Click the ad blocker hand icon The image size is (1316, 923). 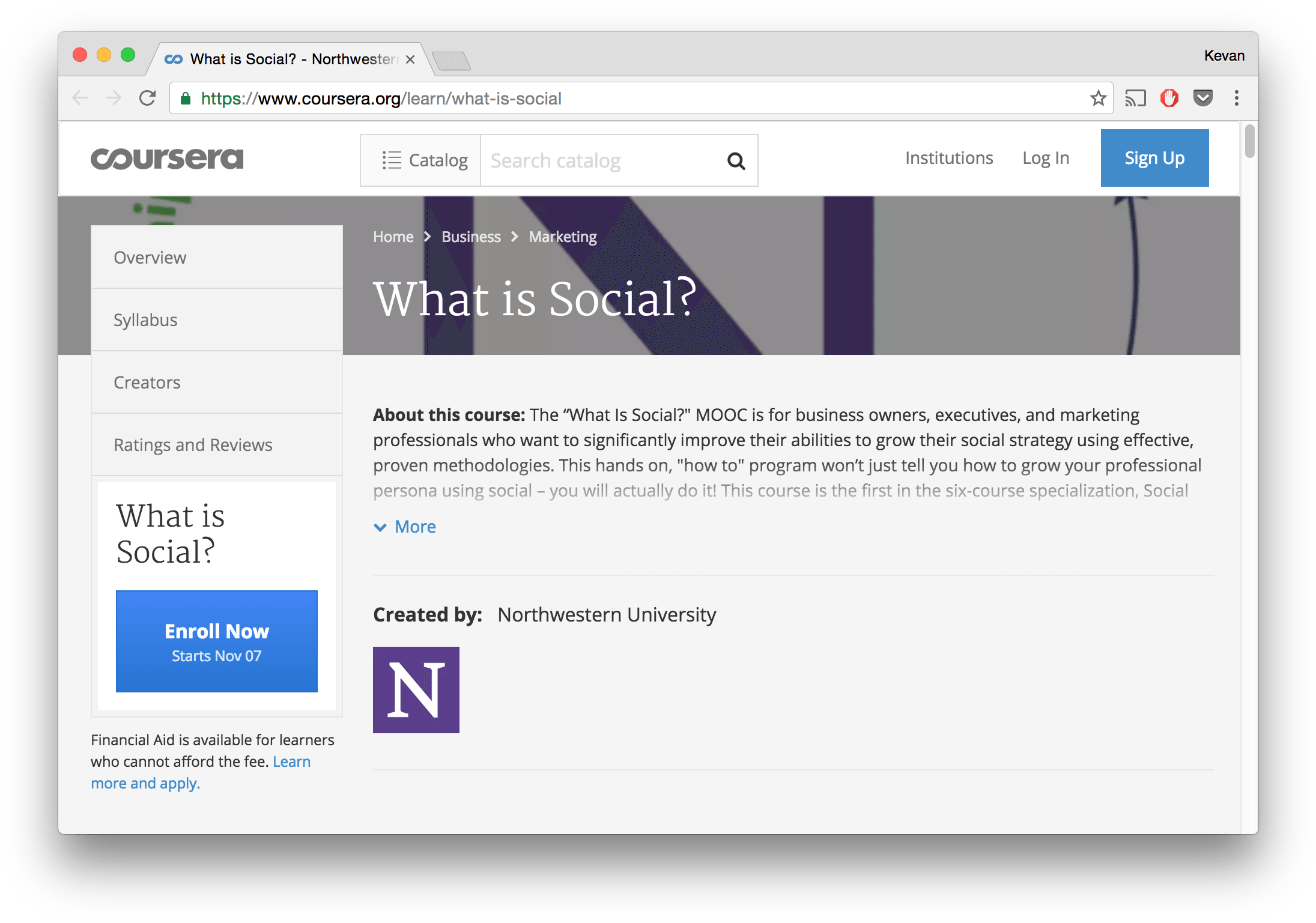click(1169, 98)
